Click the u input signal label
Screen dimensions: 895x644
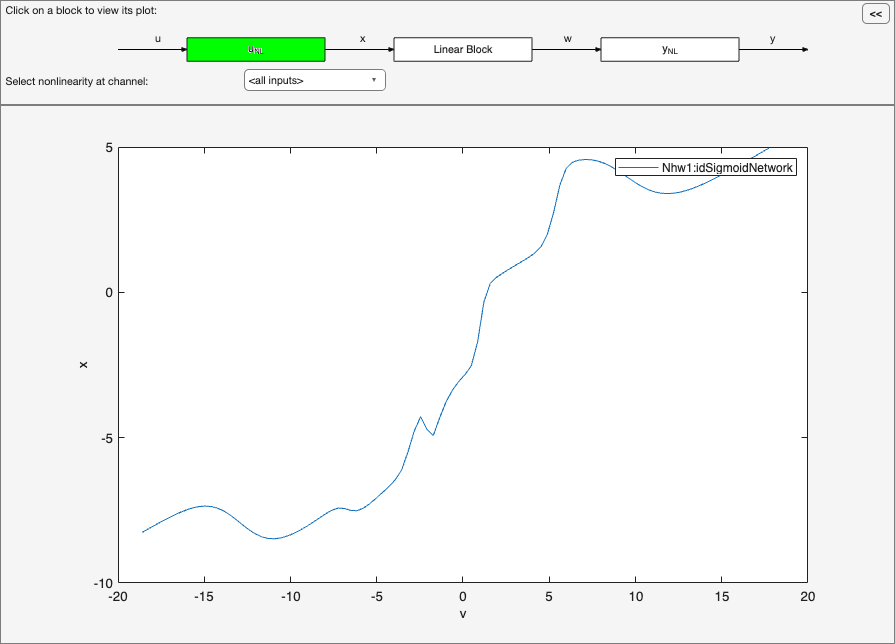click(x=158, y=39)
